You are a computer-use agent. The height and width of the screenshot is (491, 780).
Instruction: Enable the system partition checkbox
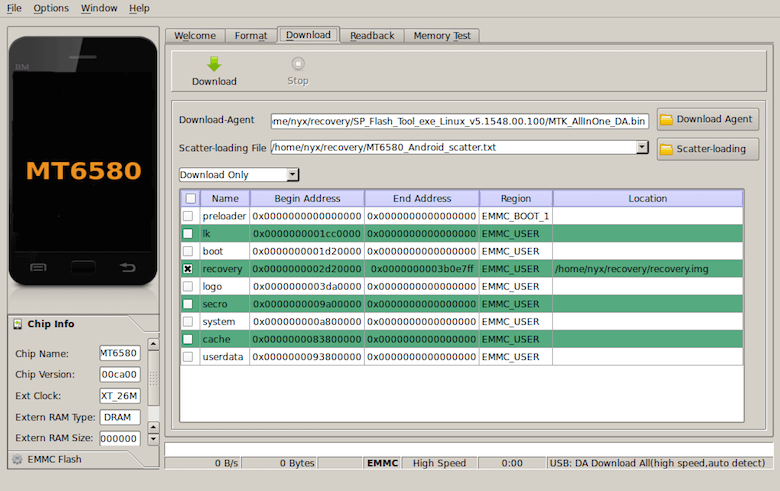click(x=188, y=321)
